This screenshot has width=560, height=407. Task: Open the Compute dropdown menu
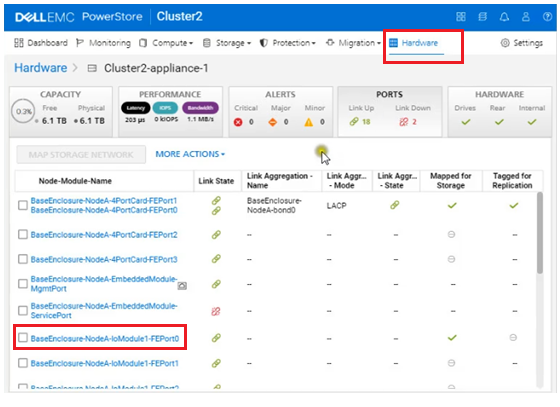pyautogui.click(x=166, y=43)
